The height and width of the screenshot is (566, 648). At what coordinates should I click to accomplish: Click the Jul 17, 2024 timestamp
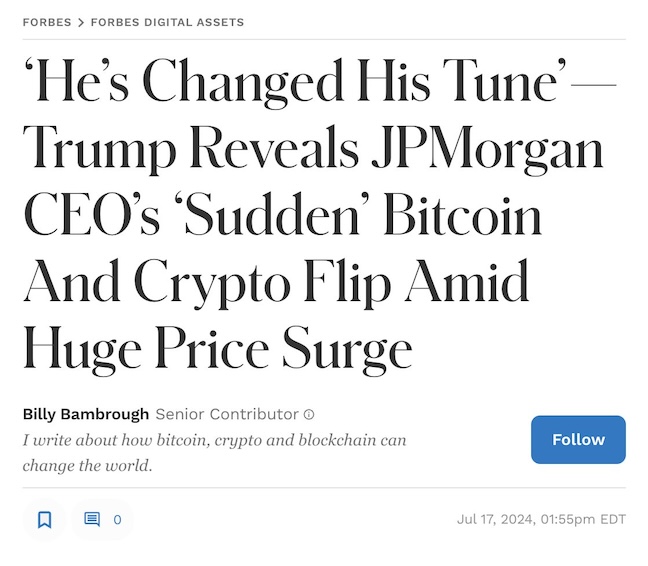(x=541, y=519)
